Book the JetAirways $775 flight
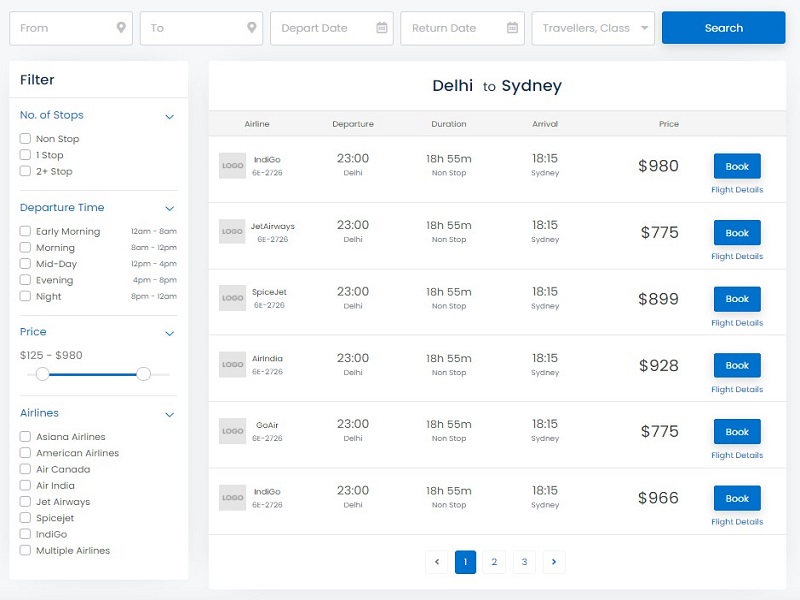This screenshot has height=600, width=800. tap(737, 233)
